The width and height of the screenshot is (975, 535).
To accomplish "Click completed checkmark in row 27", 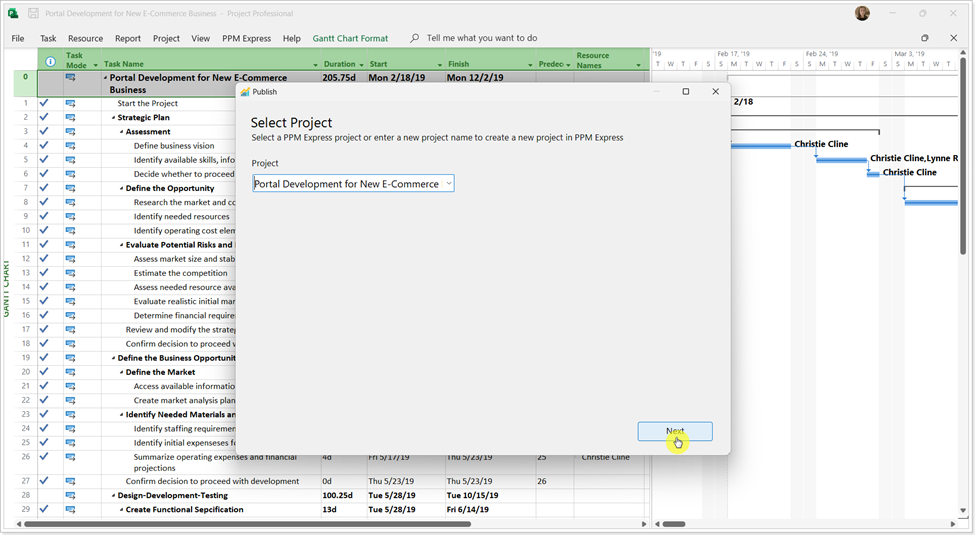I will pos(44,480).
